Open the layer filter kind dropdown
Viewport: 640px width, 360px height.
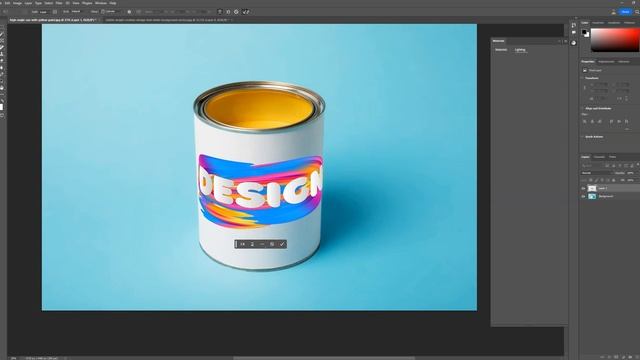pos(592,166)
